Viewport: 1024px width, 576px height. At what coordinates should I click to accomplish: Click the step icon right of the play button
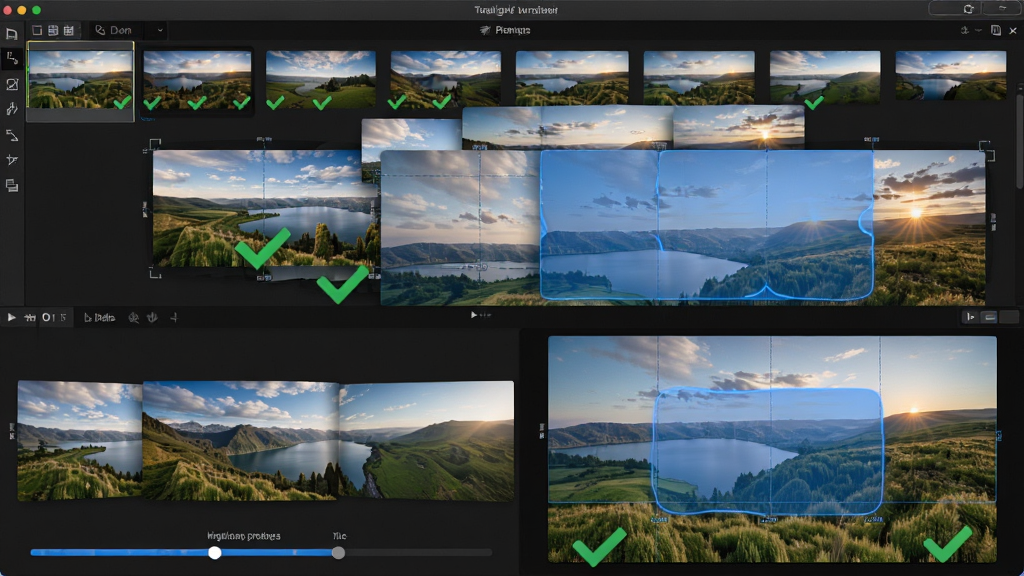[x=30, y=317]
